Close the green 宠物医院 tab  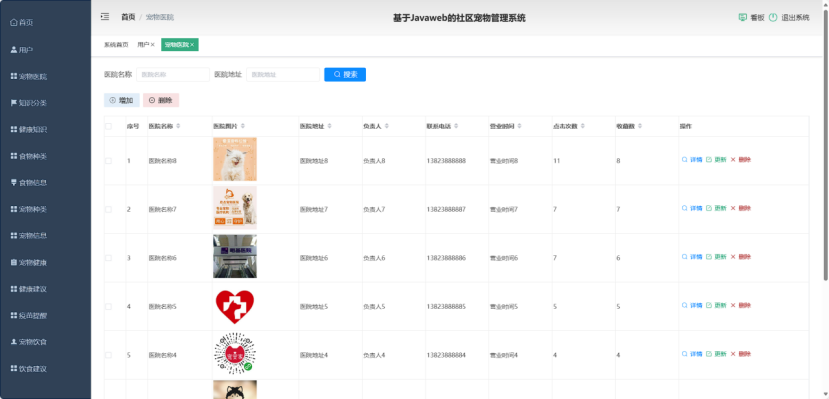coord(192,45)
